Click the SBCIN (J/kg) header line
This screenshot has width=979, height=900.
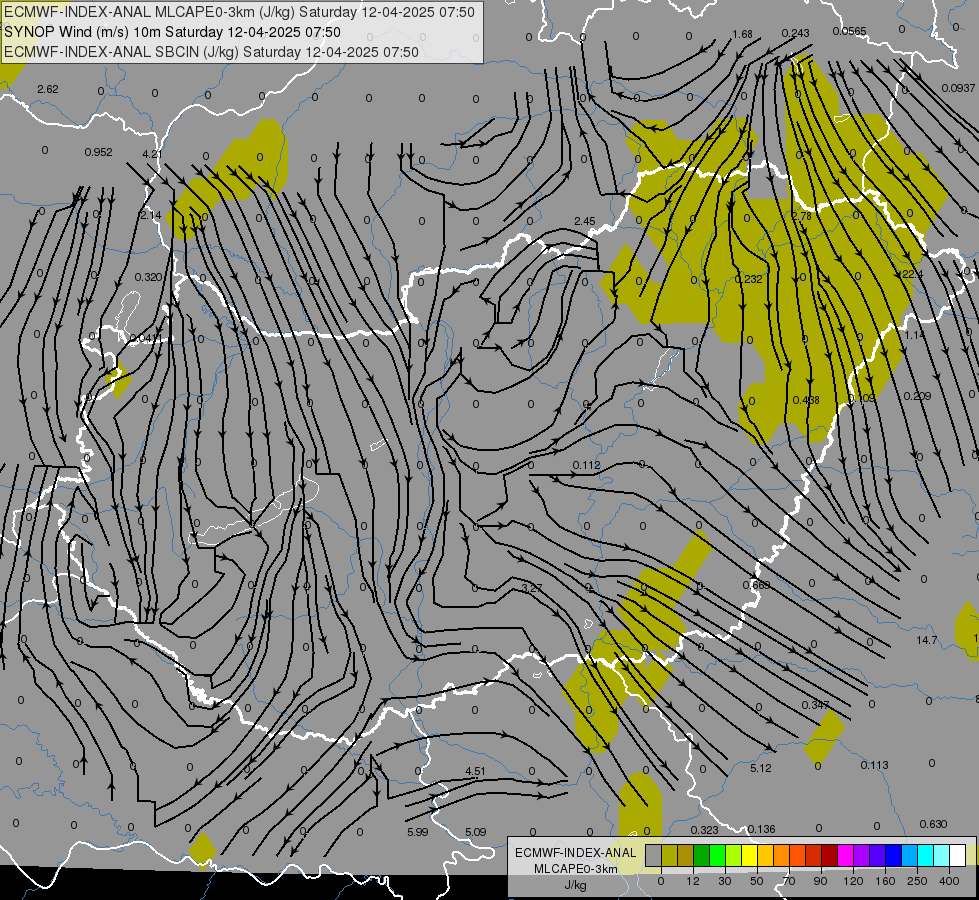tap(211, 52)
